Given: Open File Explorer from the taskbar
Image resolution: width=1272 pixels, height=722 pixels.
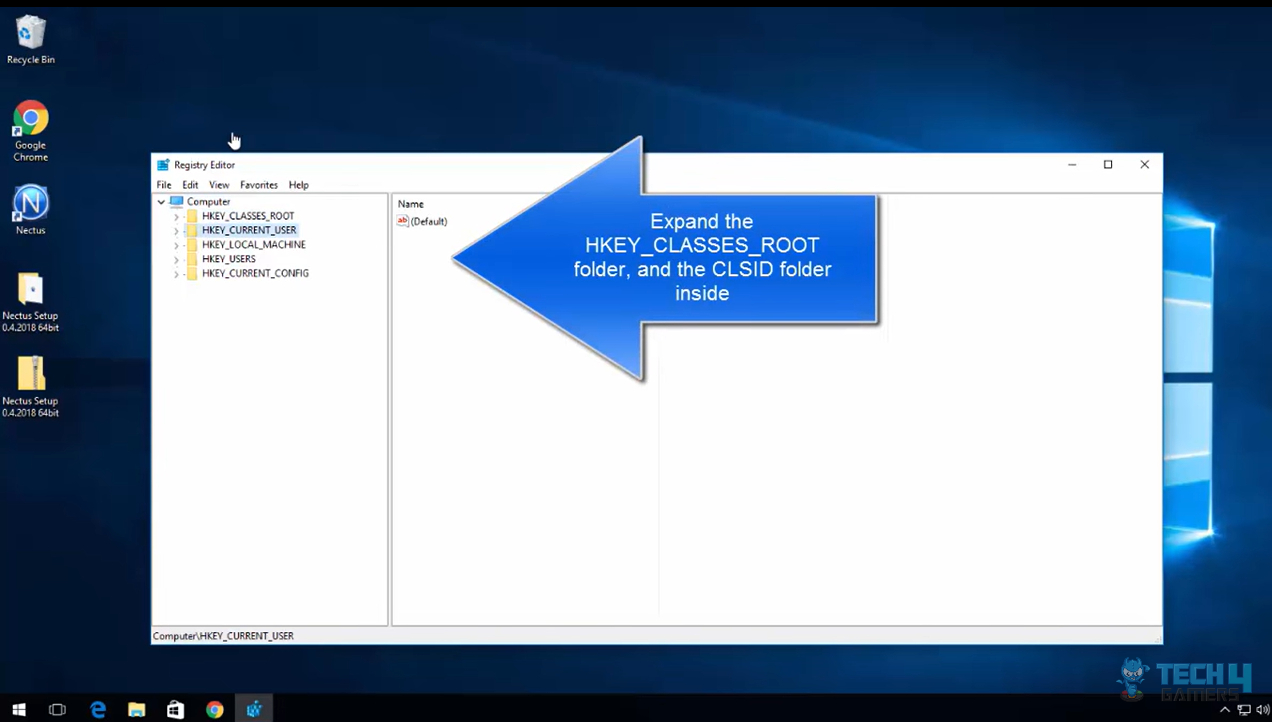Looking at the screenshot, I should [x=136, y=709].
